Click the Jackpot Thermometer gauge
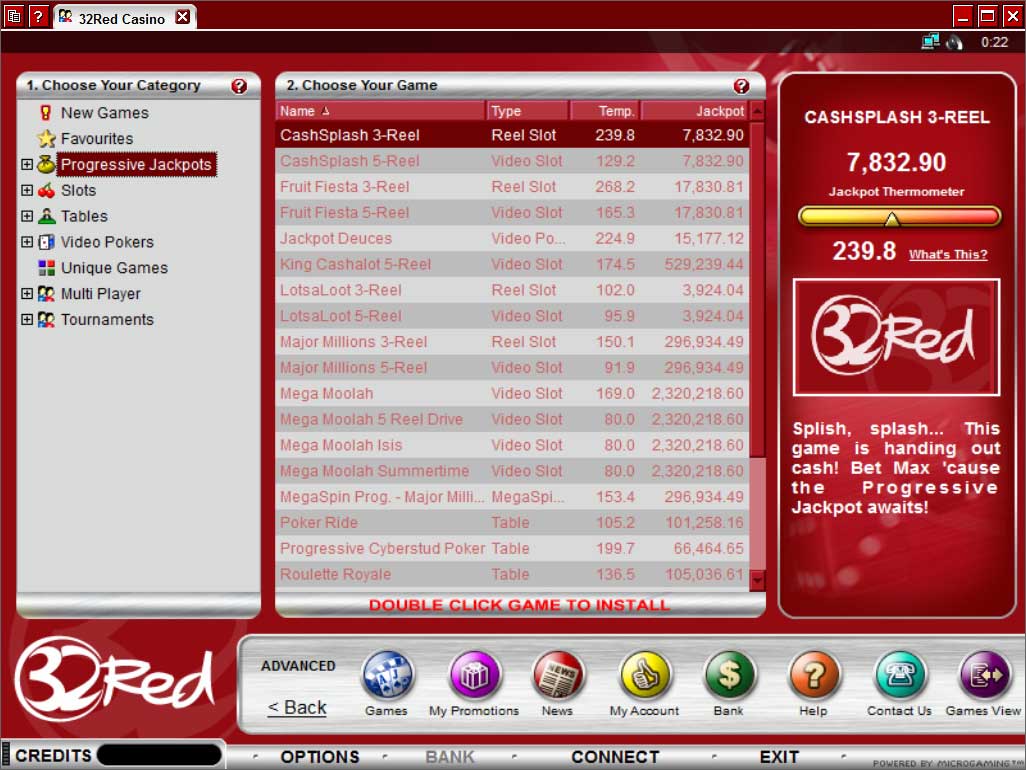This screenshot has height=770, width=1026. [x=900, y=217]
